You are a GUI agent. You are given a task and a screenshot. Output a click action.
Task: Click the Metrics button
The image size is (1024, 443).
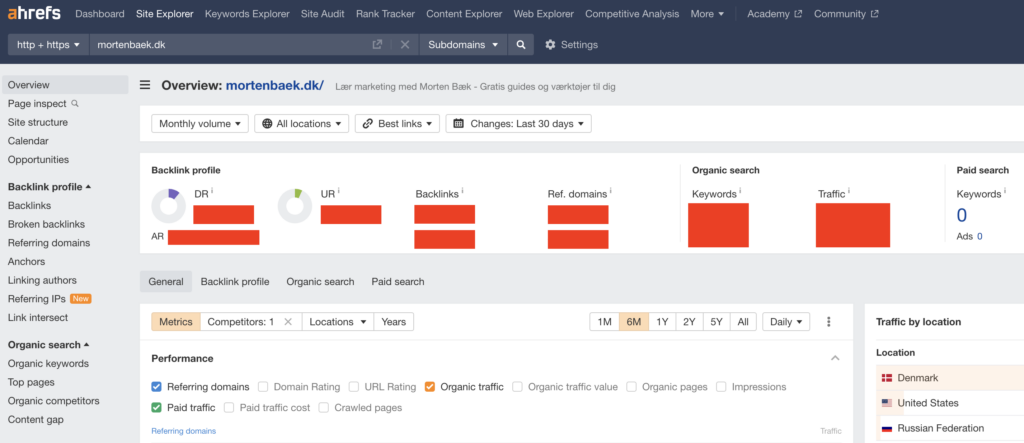click(x=176, y=321)
